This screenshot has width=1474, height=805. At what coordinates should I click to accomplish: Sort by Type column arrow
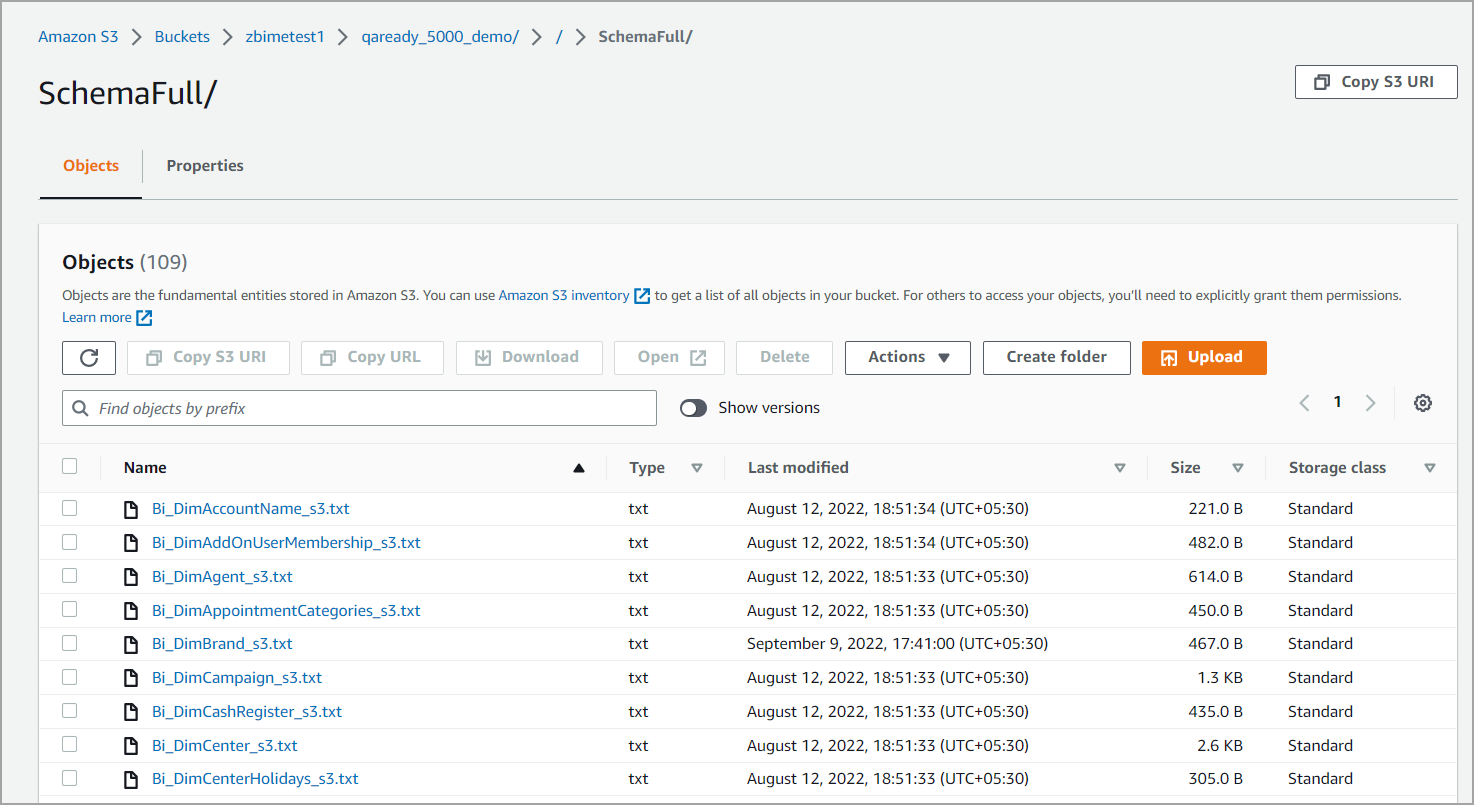pyautogui.click(x=697, y=468)
